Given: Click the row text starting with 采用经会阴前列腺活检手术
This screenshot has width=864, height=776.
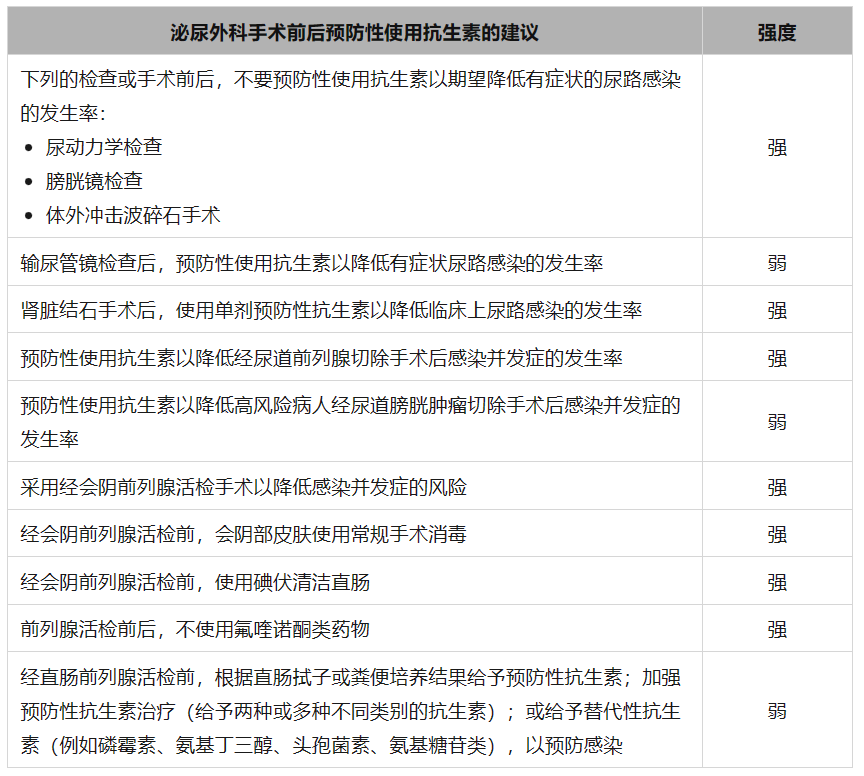Looking at the screenshot, I should click(244, 487).
